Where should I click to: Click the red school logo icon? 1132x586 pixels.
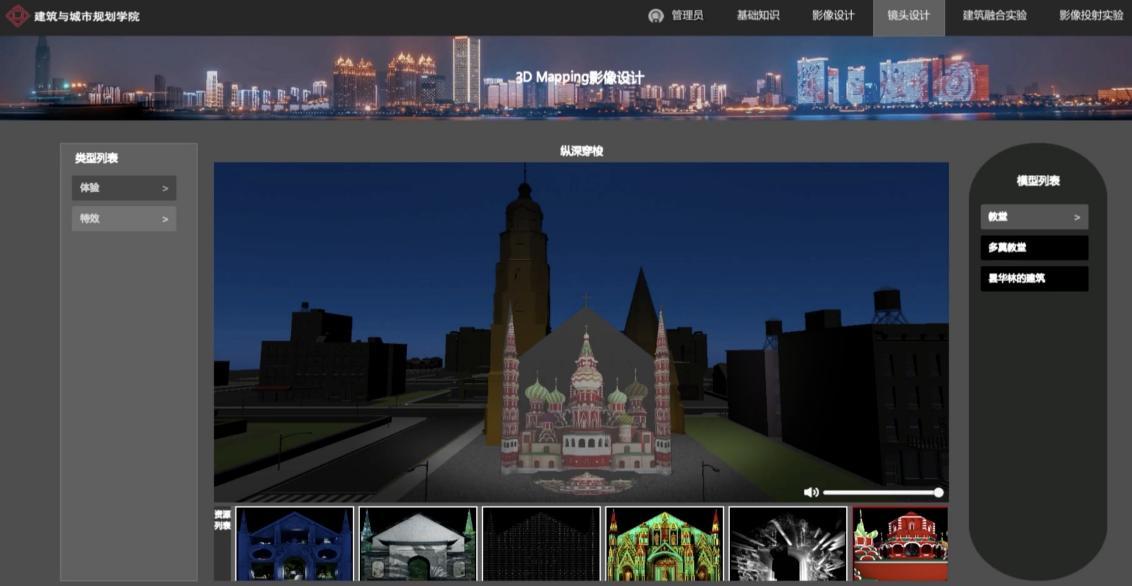tap(17, 16)
